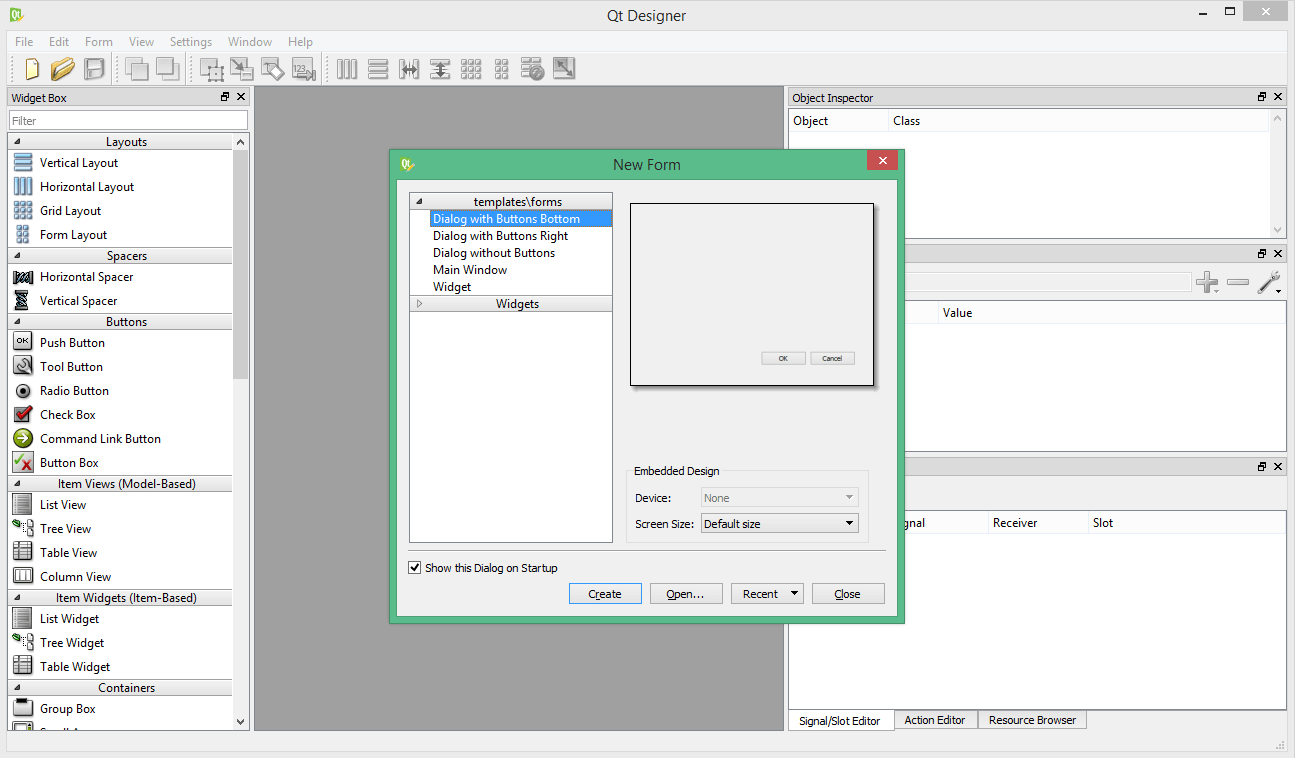Switch to Edit Signals/Slots mode

tap(241, 69)
